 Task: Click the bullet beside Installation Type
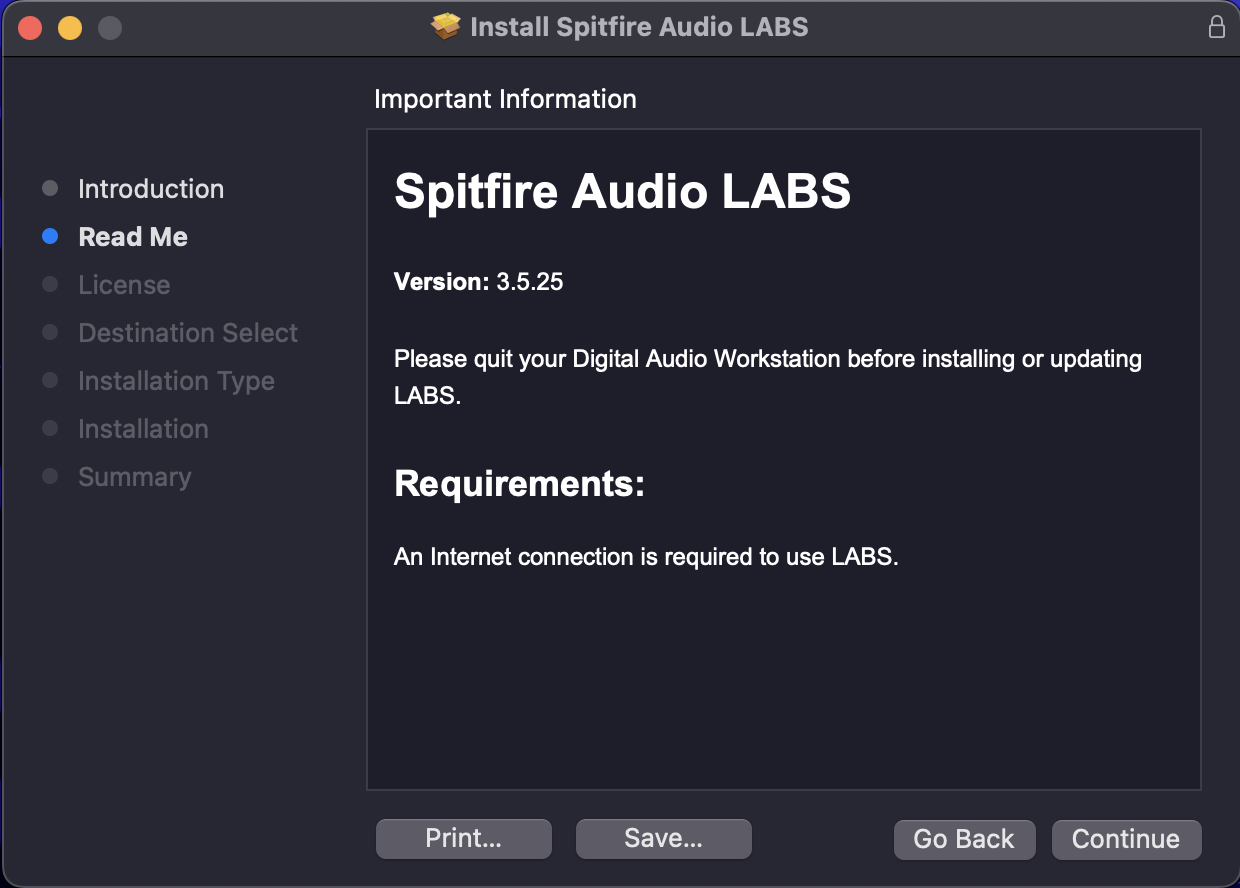coord(50,381)
